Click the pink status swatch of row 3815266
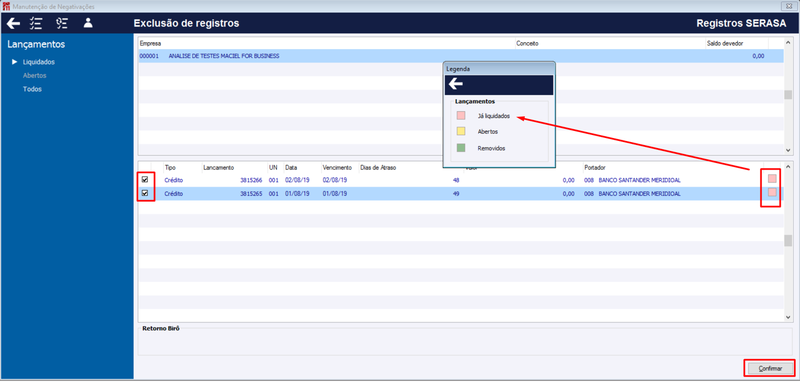 click(x=772, y=178)
